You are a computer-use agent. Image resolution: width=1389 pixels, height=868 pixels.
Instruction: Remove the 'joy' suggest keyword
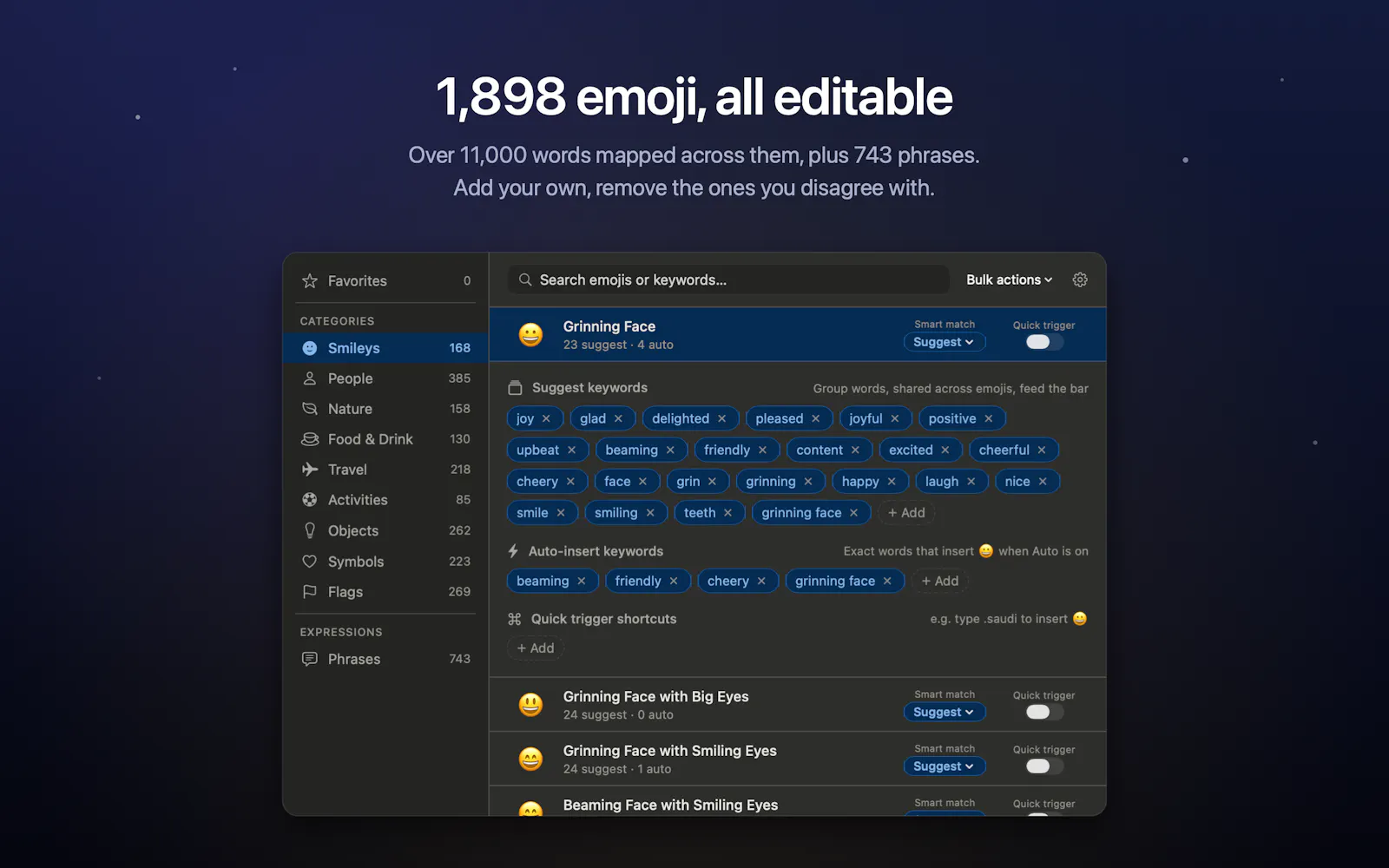pyautogui.click(x=546, y=418)
